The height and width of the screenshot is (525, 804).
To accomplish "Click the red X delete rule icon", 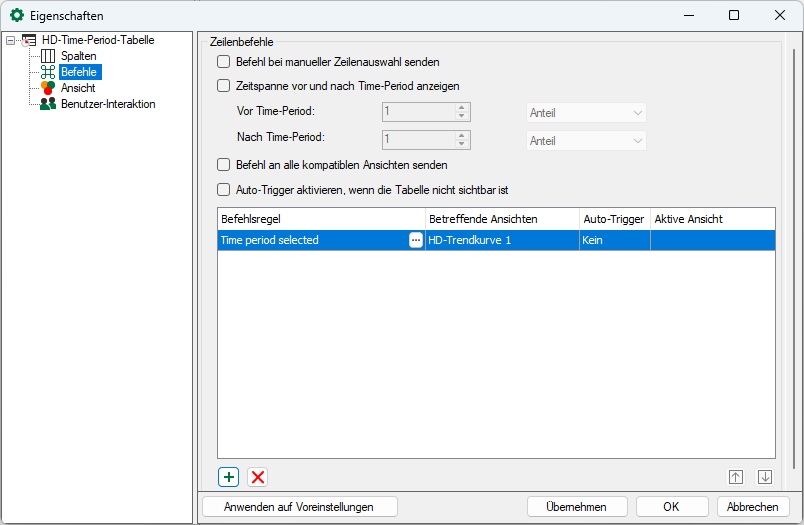I will tap(258, 477).
